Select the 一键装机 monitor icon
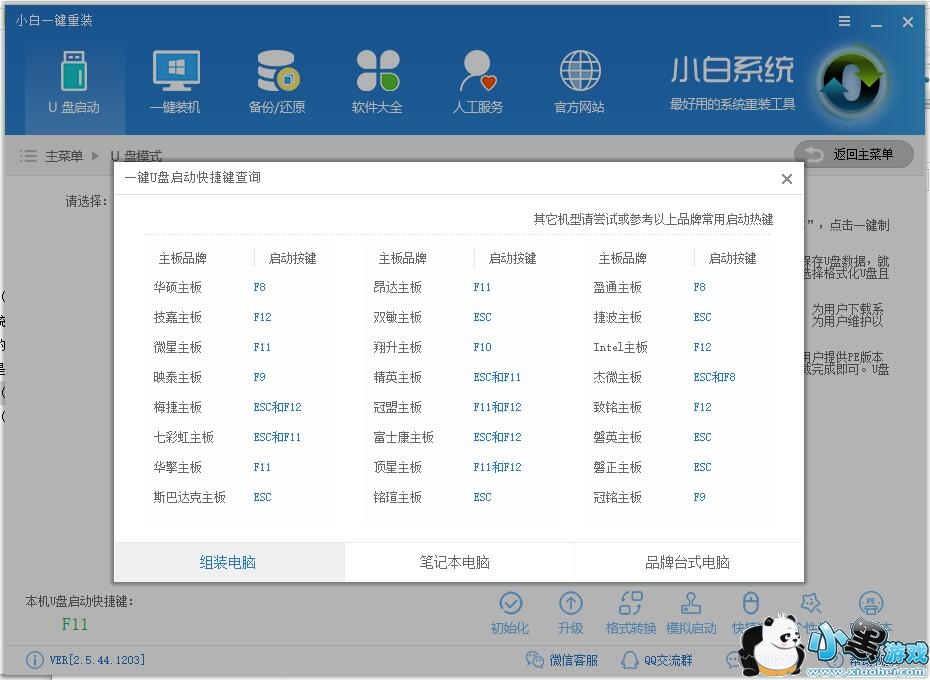Screen dimensions: 930x680 pyautogui.click(x=176, y=71)
